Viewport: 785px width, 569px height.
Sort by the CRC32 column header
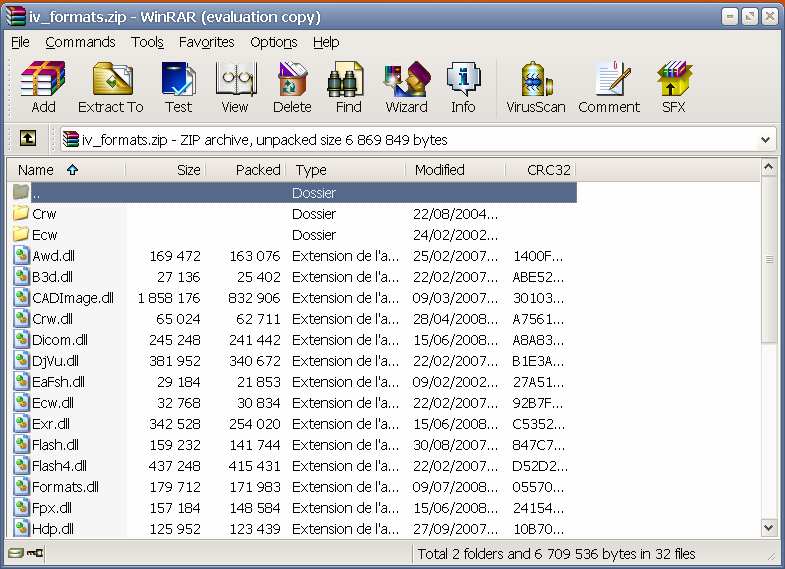pos(541,170)
